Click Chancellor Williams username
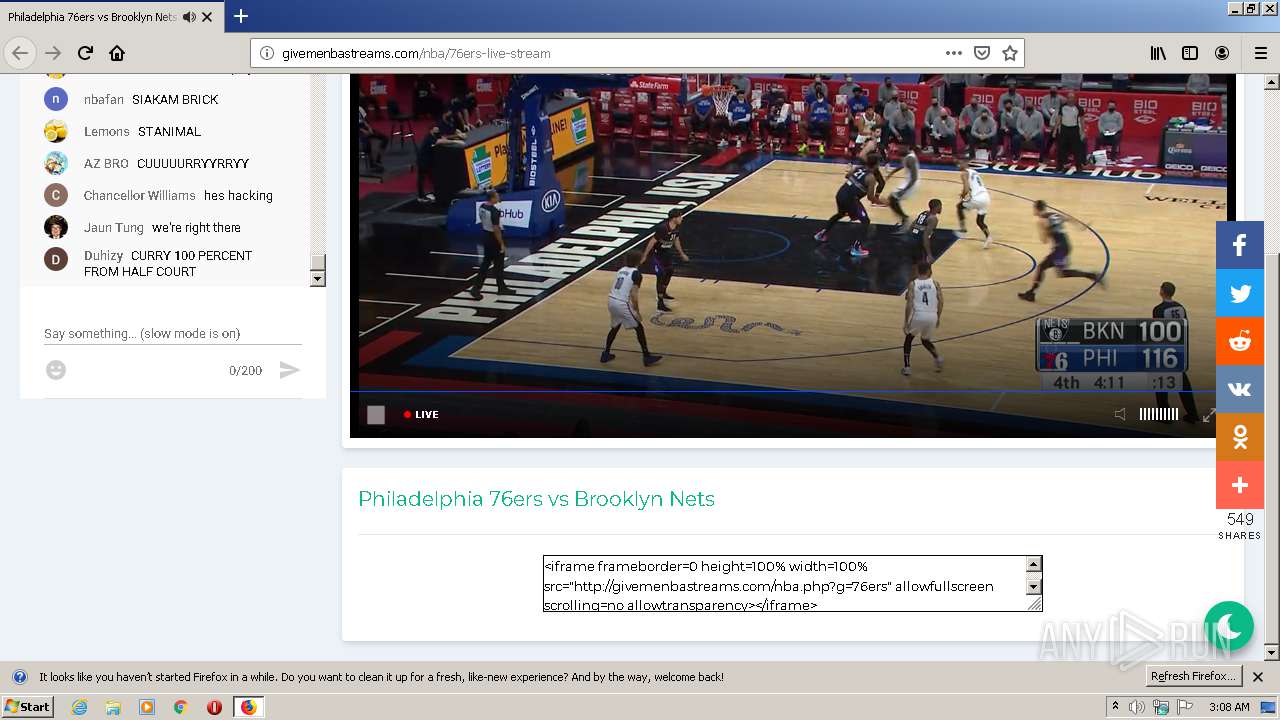This screenshot has width=1280, height=720. point(140,195)
